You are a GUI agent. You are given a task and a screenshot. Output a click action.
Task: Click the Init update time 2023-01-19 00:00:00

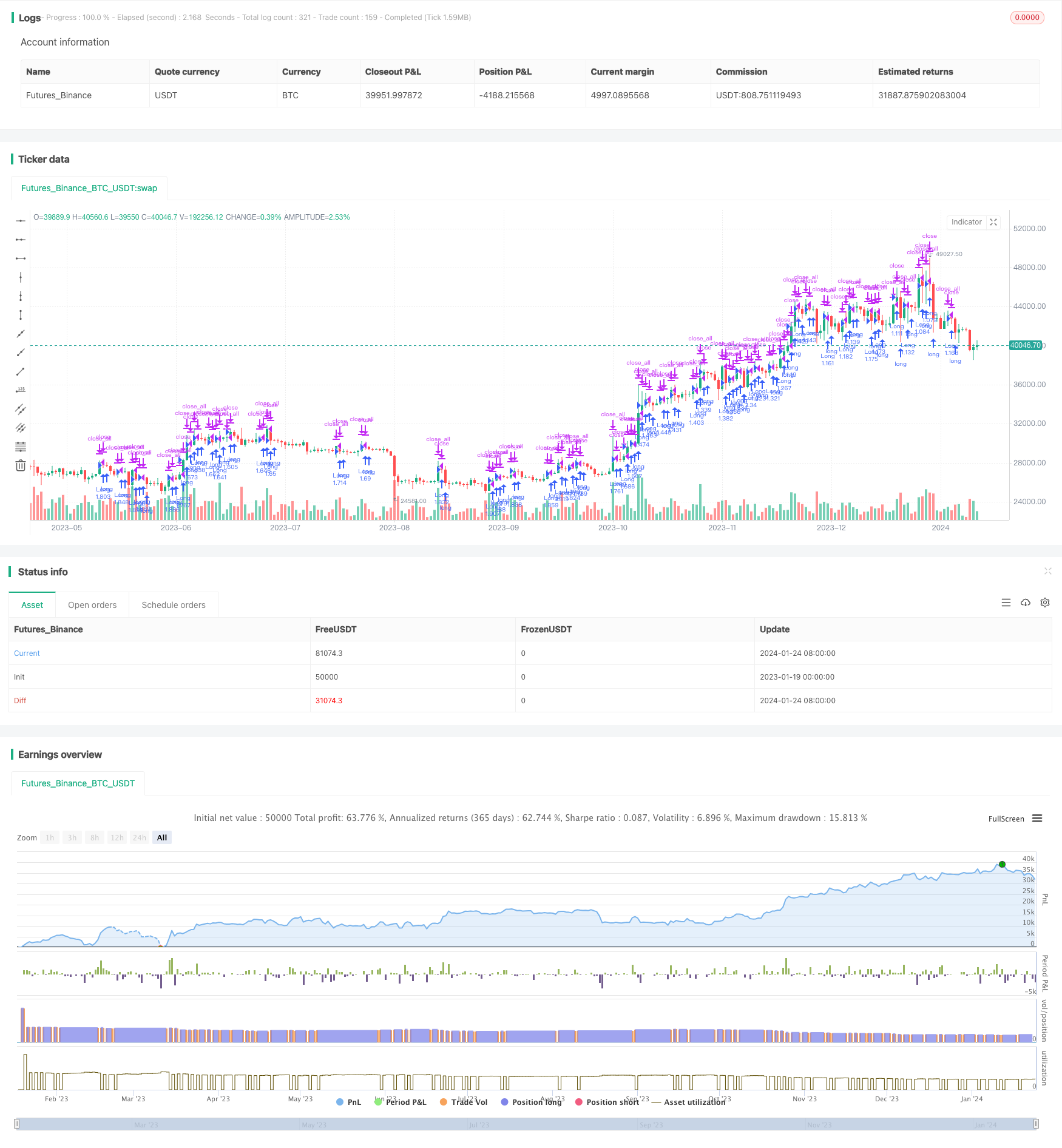click(x=797, y=677)
